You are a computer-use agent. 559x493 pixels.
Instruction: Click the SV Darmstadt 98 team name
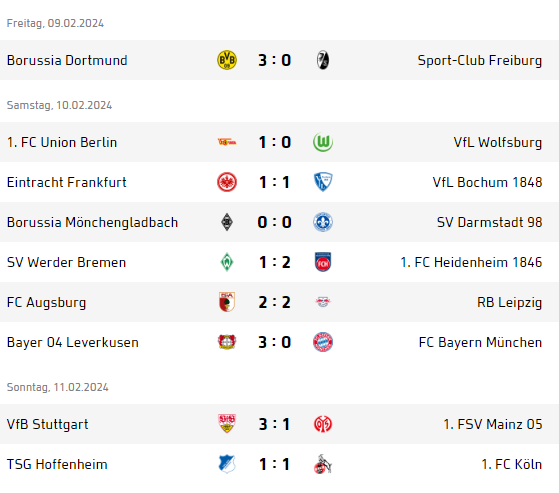coord(489,222)
